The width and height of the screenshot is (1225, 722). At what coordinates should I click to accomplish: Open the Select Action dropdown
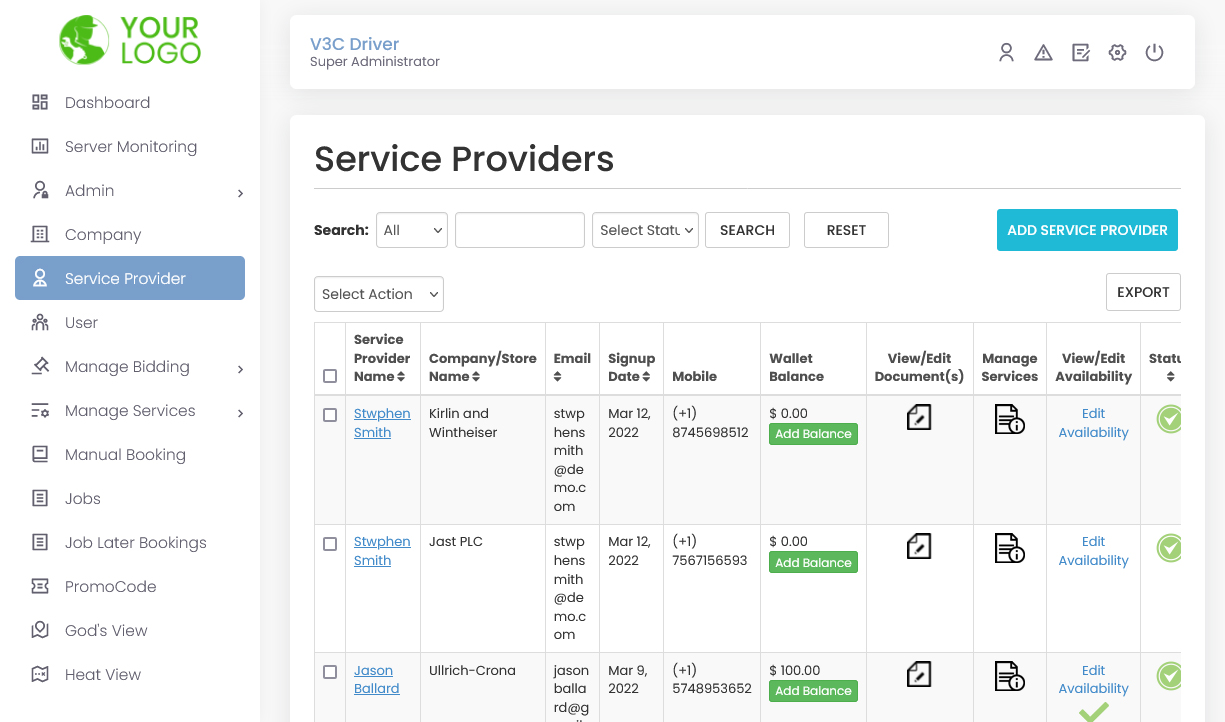pos(378,294)
